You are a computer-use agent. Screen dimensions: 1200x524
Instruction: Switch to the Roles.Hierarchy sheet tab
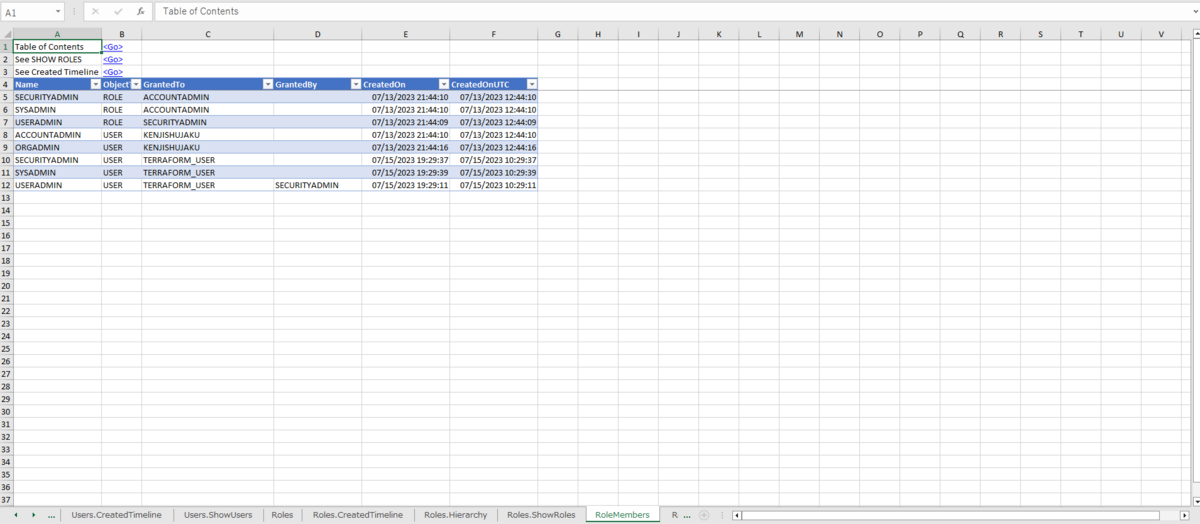(x=455, y=515)
